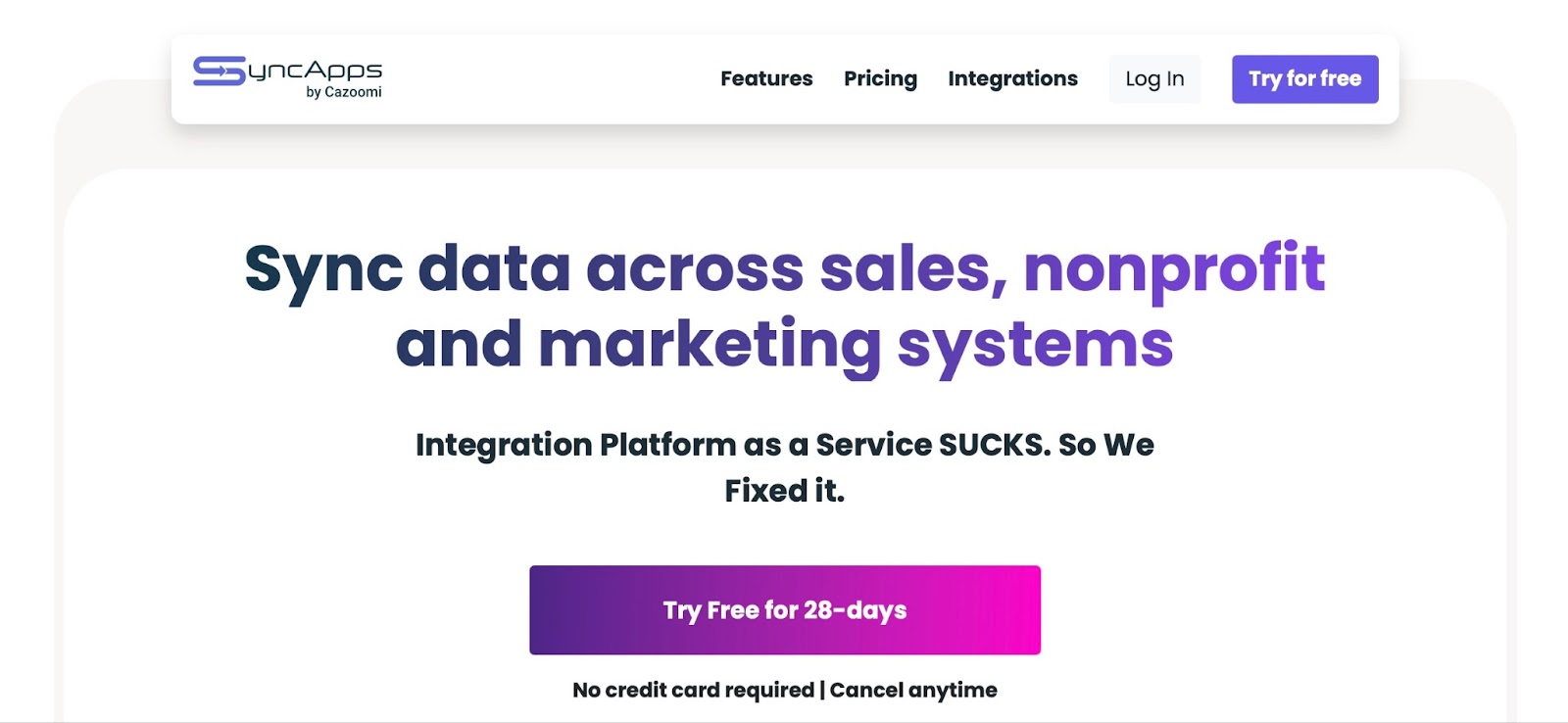Click the "by Cazoomi" tagline under logo

click(x=344, y=92)
